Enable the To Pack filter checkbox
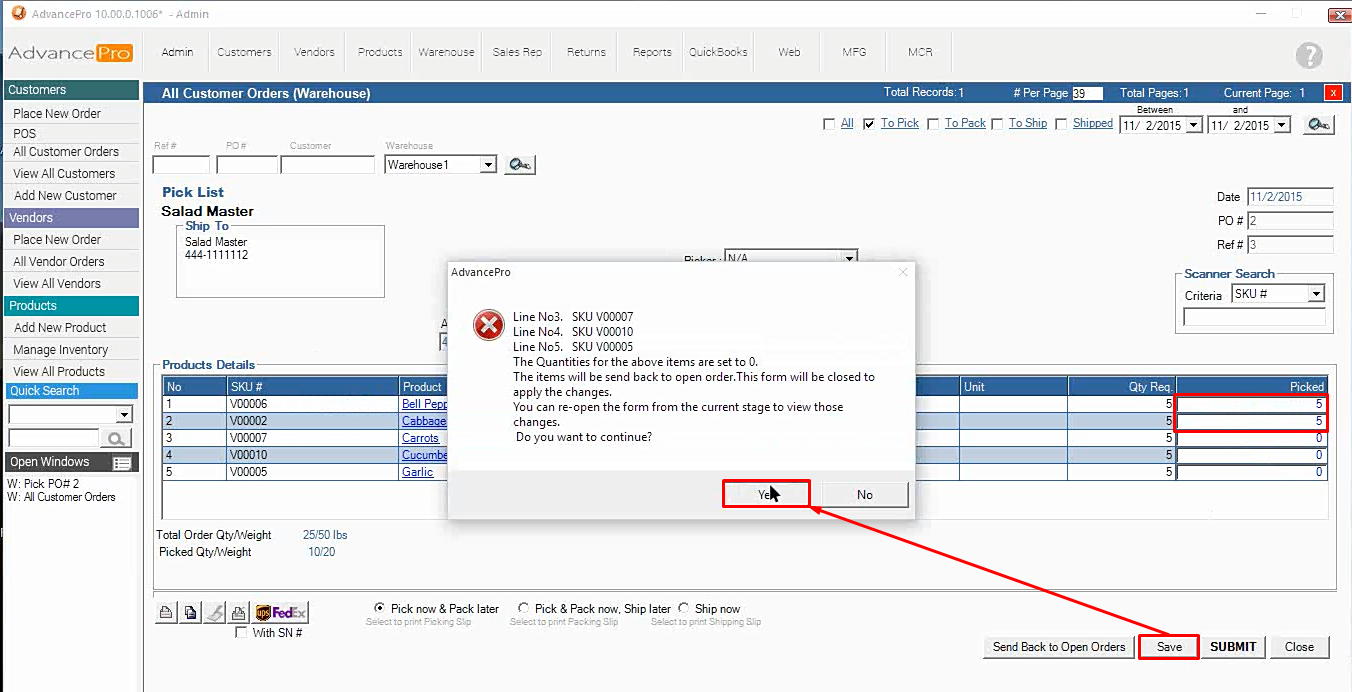Viewport: 1352px width, 692px height. tap(933, 124)
